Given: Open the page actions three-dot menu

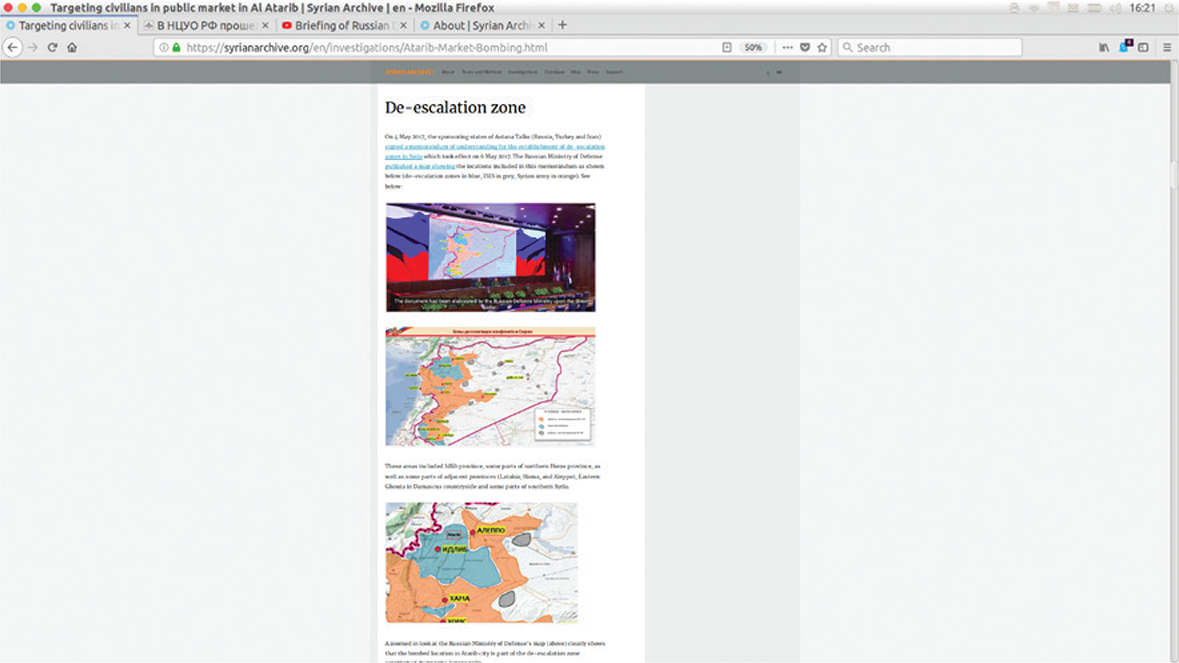Looking at the screenshot, I should point(787,47).
